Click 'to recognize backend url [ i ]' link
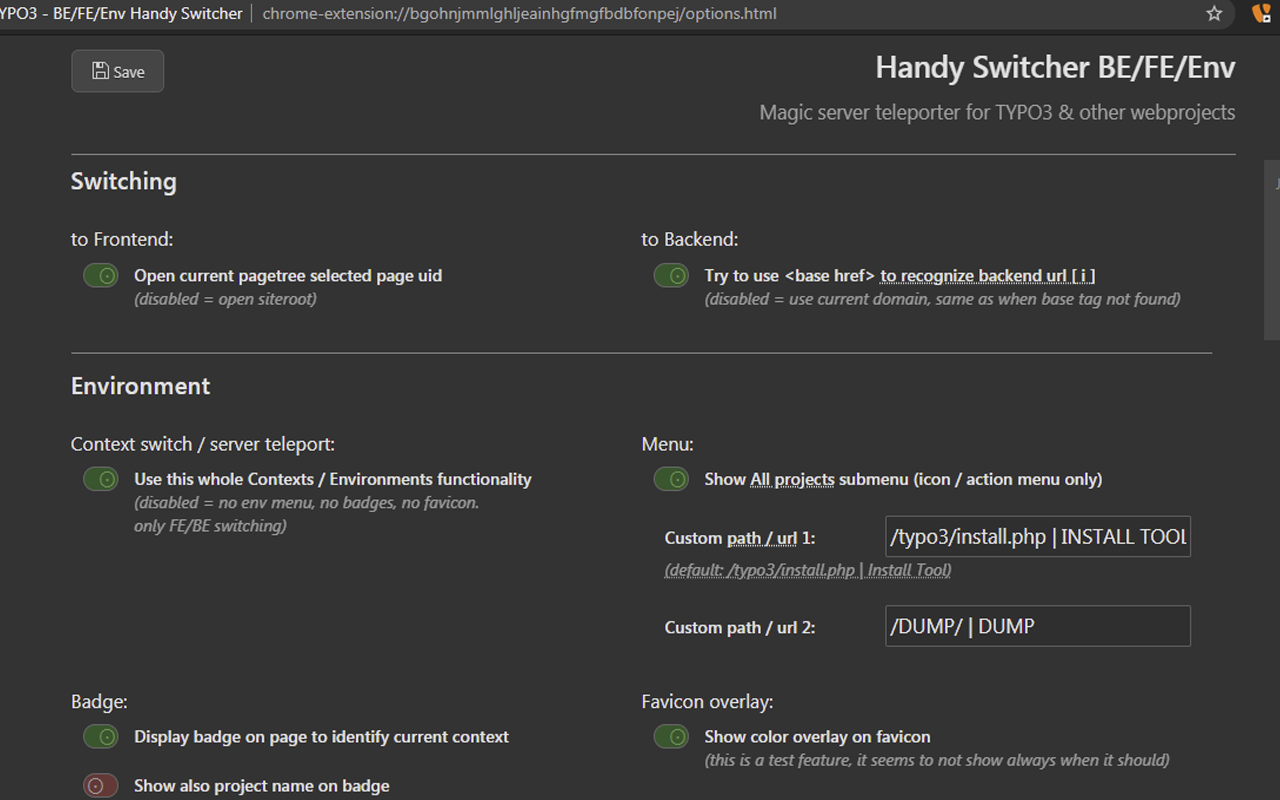This screenshot has width=1280, height=800. coord(988,276)
